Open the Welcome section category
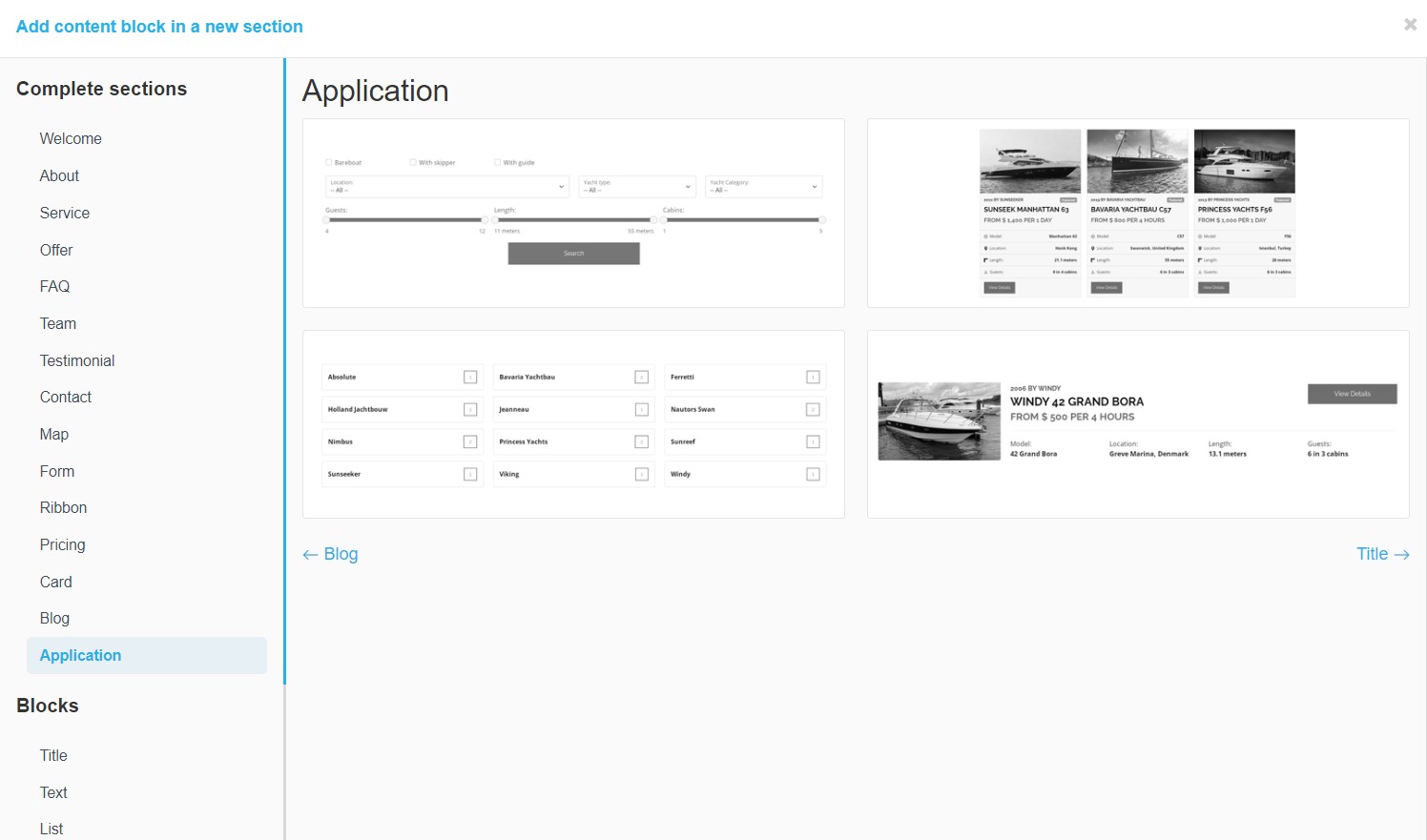Screen dimensions: 1427x840 pyautogui.click(x=71, y=138)
